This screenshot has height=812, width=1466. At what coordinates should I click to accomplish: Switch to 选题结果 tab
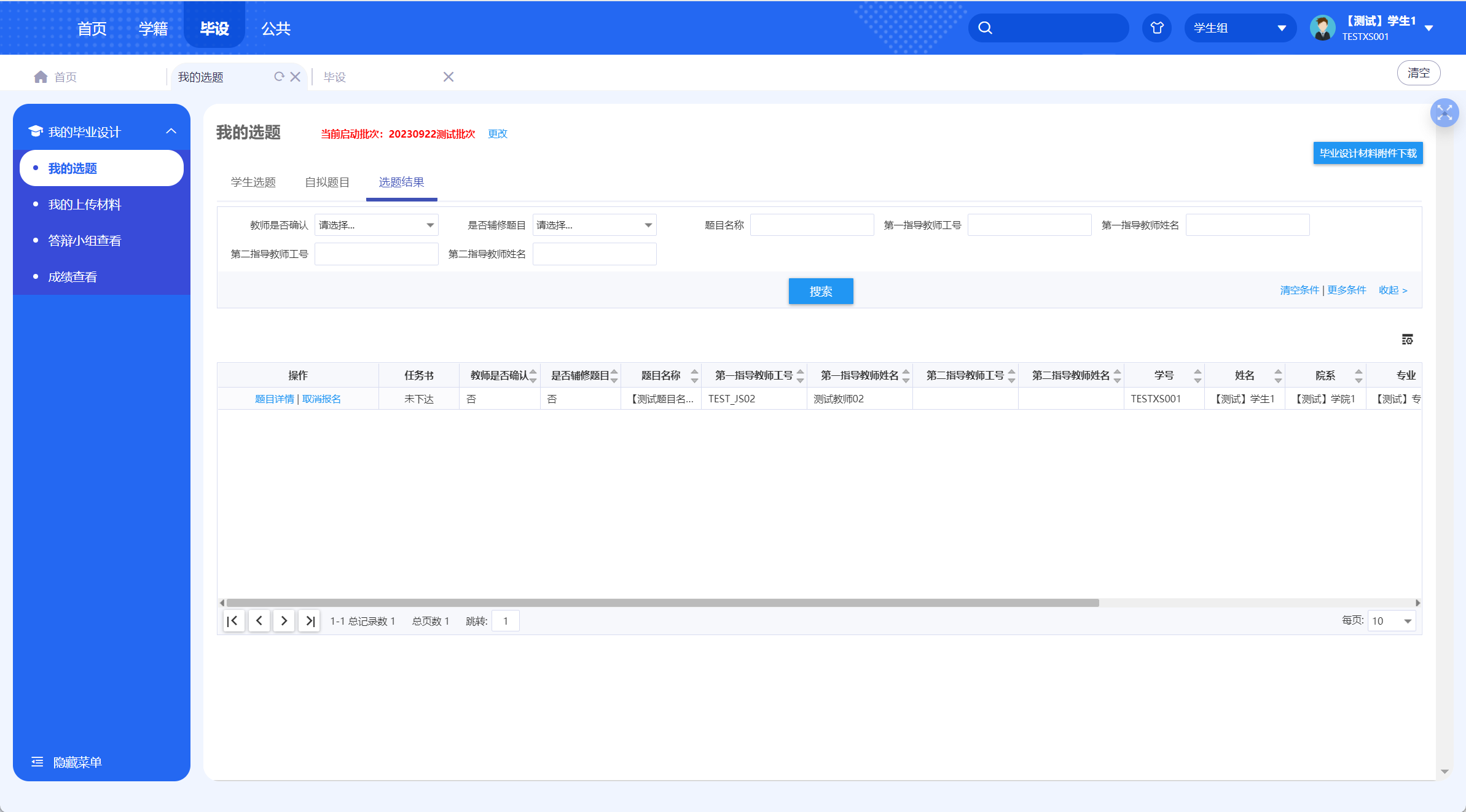[x=401, y=182]
